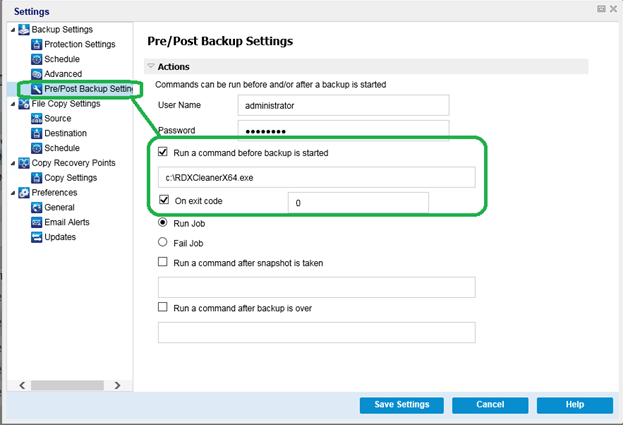Click the Destination icon in tree
Image resolution: width=623 pixels, height=425 pixels.
point(37,134)
